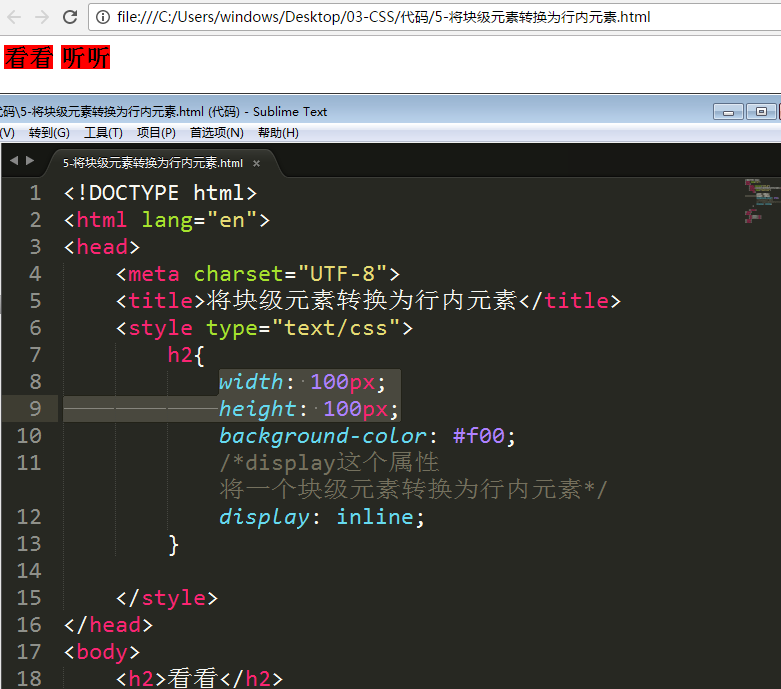Image resolution: width=781 pixels, height=689 pixels.
Task: Click the browser back arrow
Action: (x=14, y=17)
